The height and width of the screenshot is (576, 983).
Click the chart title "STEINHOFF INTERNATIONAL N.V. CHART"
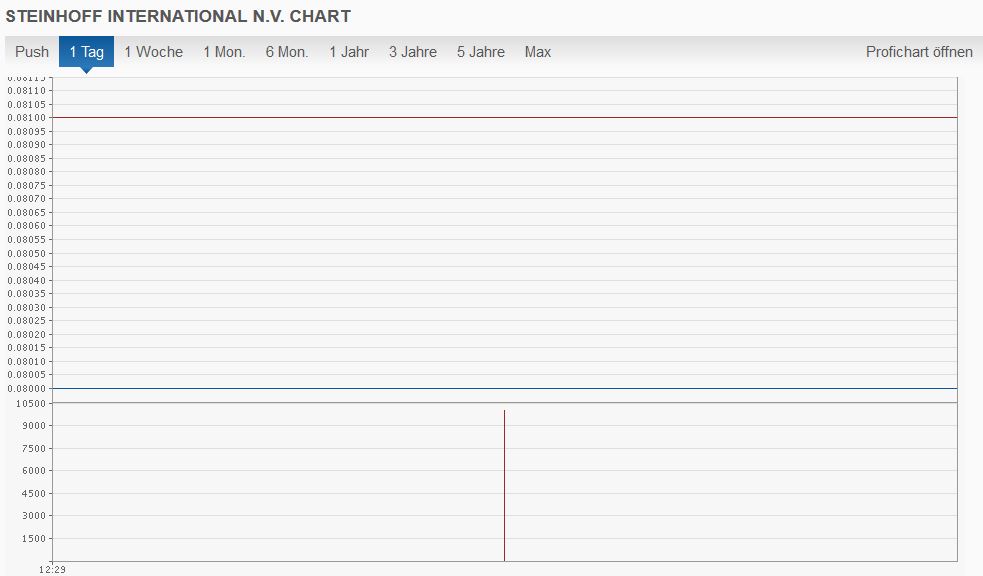click(x=178, y=16)
